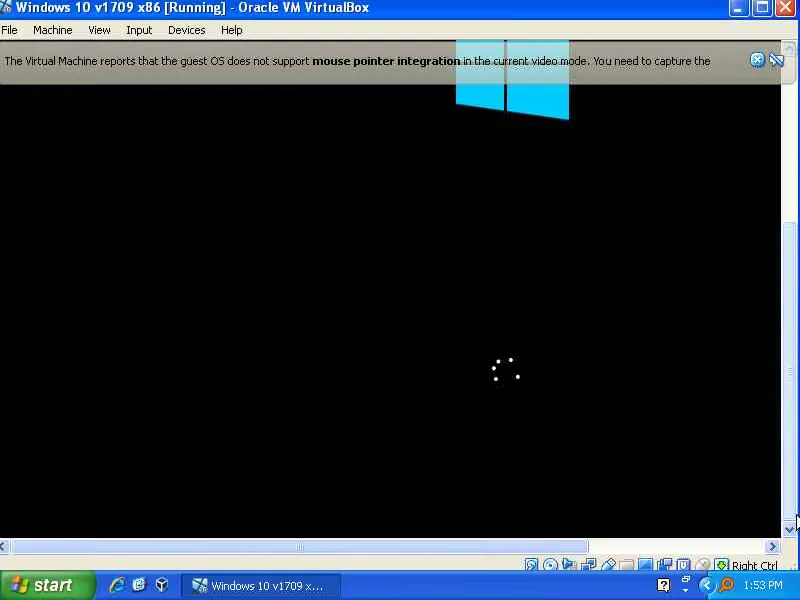Image resolution: width=800 pixels, height=600 pixels.
Task: Open the Windows XP Start menu
Action: coord(47,585)
